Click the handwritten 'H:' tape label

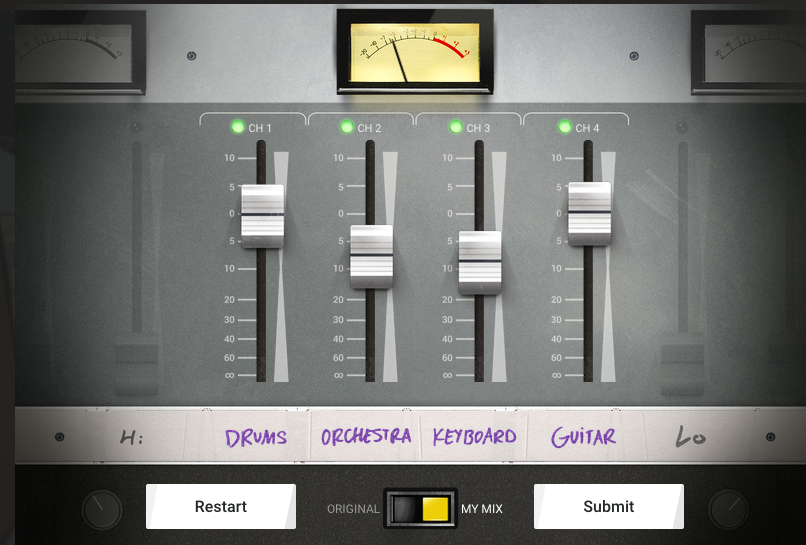pyautogui.click(x=132, y=438)
